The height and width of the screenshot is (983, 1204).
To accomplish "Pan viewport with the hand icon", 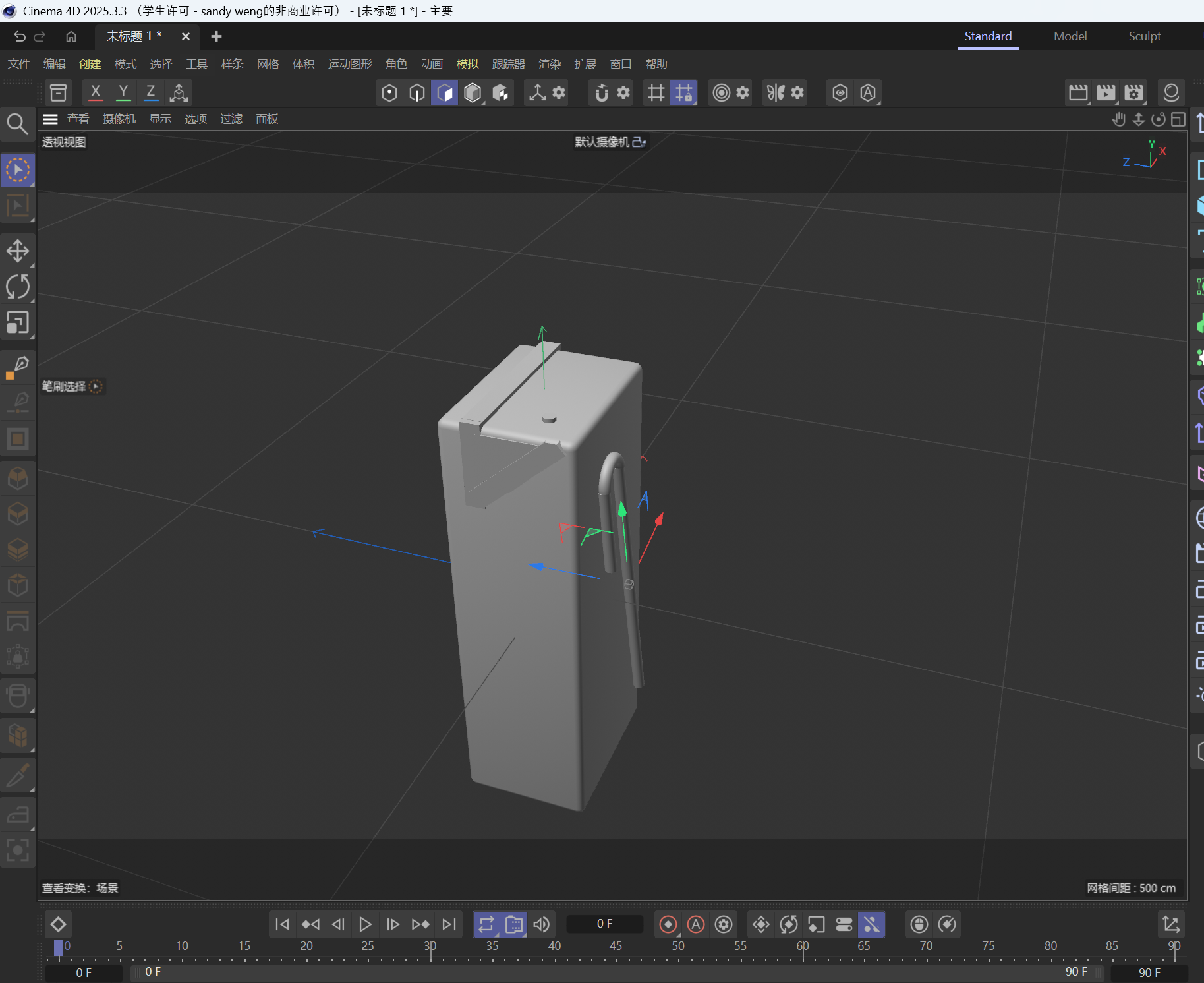I will coord(1119,119).
